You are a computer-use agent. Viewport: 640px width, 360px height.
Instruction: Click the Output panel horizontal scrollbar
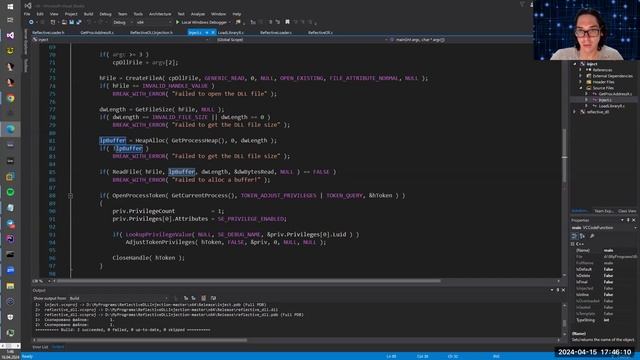[x=142, y=340]
